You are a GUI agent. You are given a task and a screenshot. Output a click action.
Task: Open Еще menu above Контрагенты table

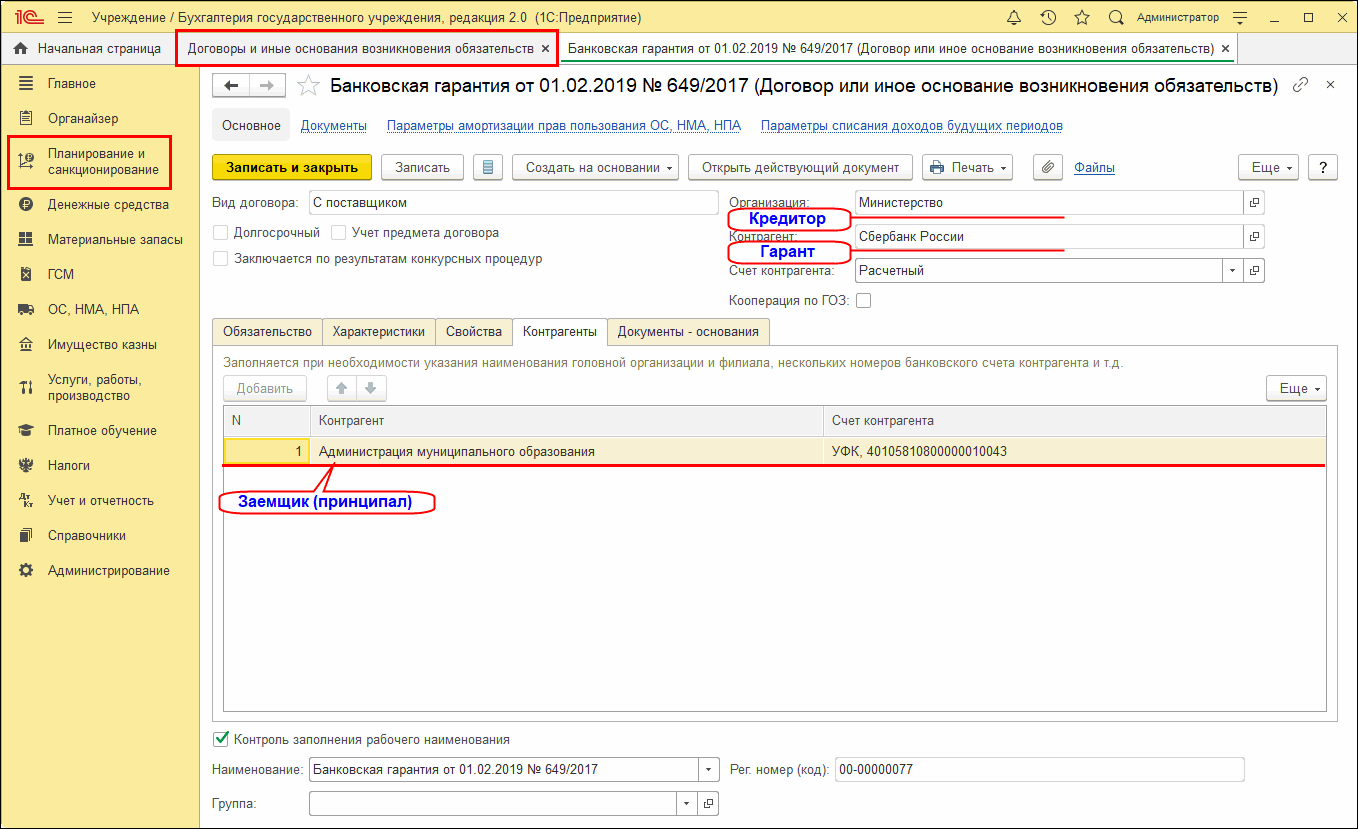pyautogui.click(x=1296, y=389)
